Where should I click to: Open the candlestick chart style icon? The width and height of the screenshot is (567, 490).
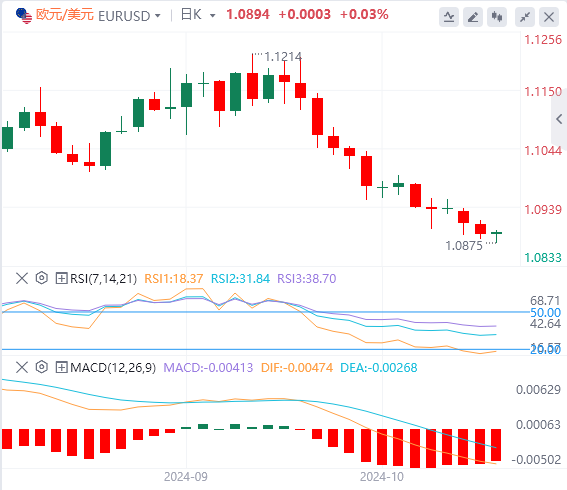click(x=497, y=17)
